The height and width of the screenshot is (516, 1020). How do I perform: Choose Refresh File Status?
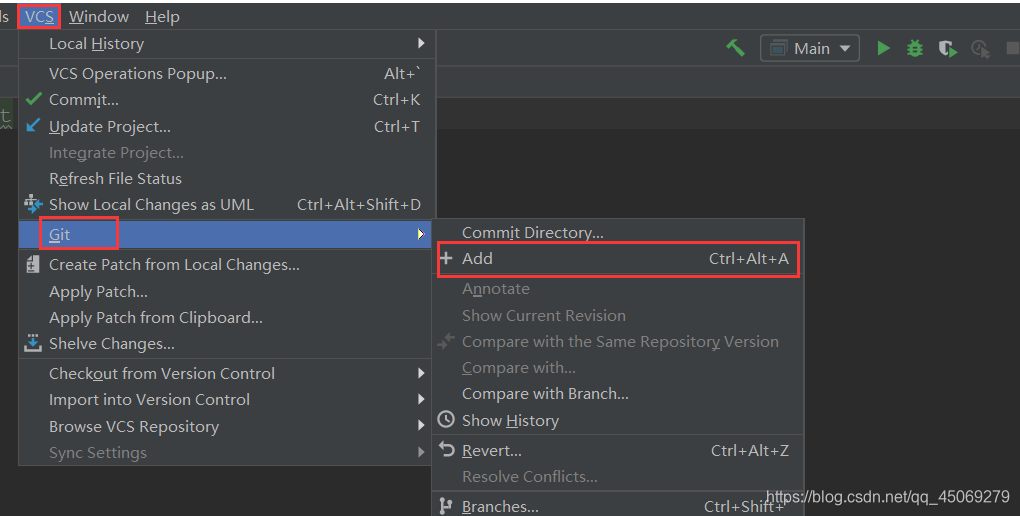(227, 178)
